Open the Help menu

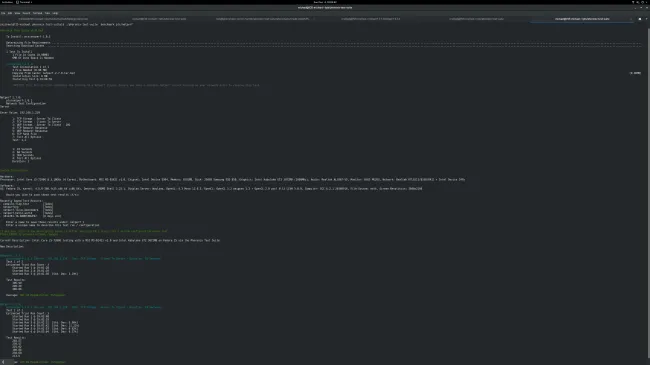click(55, 13)
